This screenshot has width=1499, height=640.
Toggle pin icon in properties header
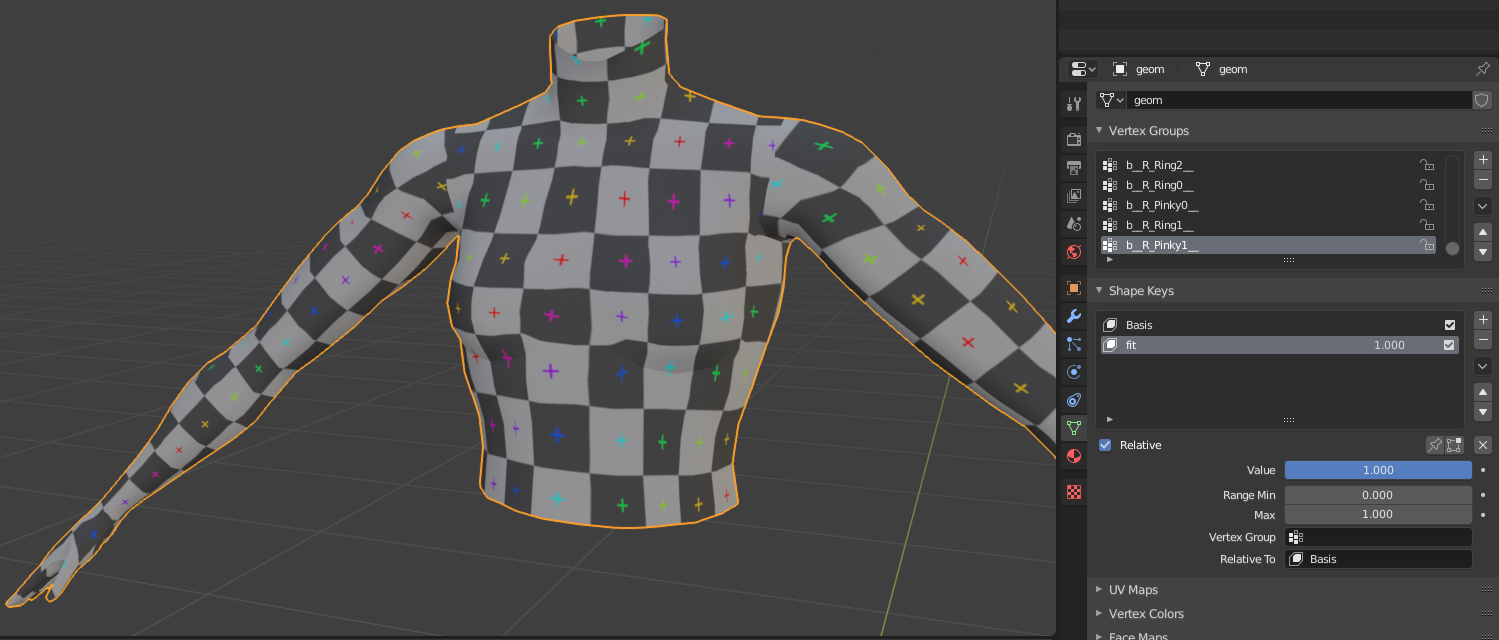click(1482, 69)
